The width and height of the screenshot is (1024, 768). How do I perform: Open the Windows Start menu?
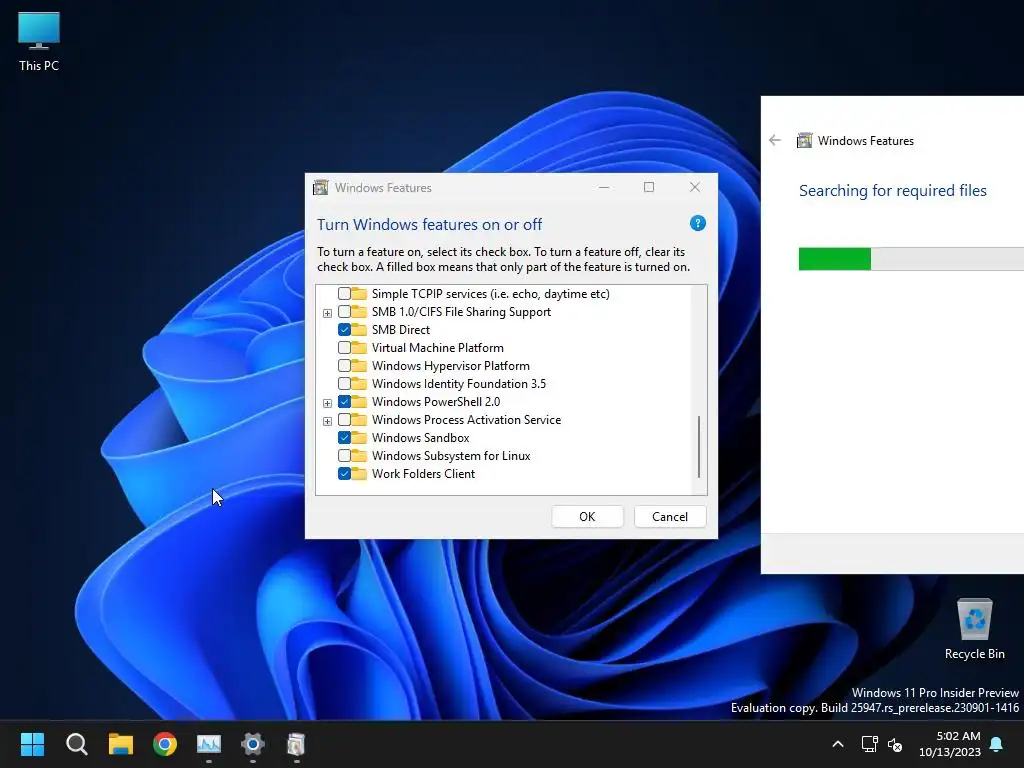pyautogui.click(x=32, y=744)
